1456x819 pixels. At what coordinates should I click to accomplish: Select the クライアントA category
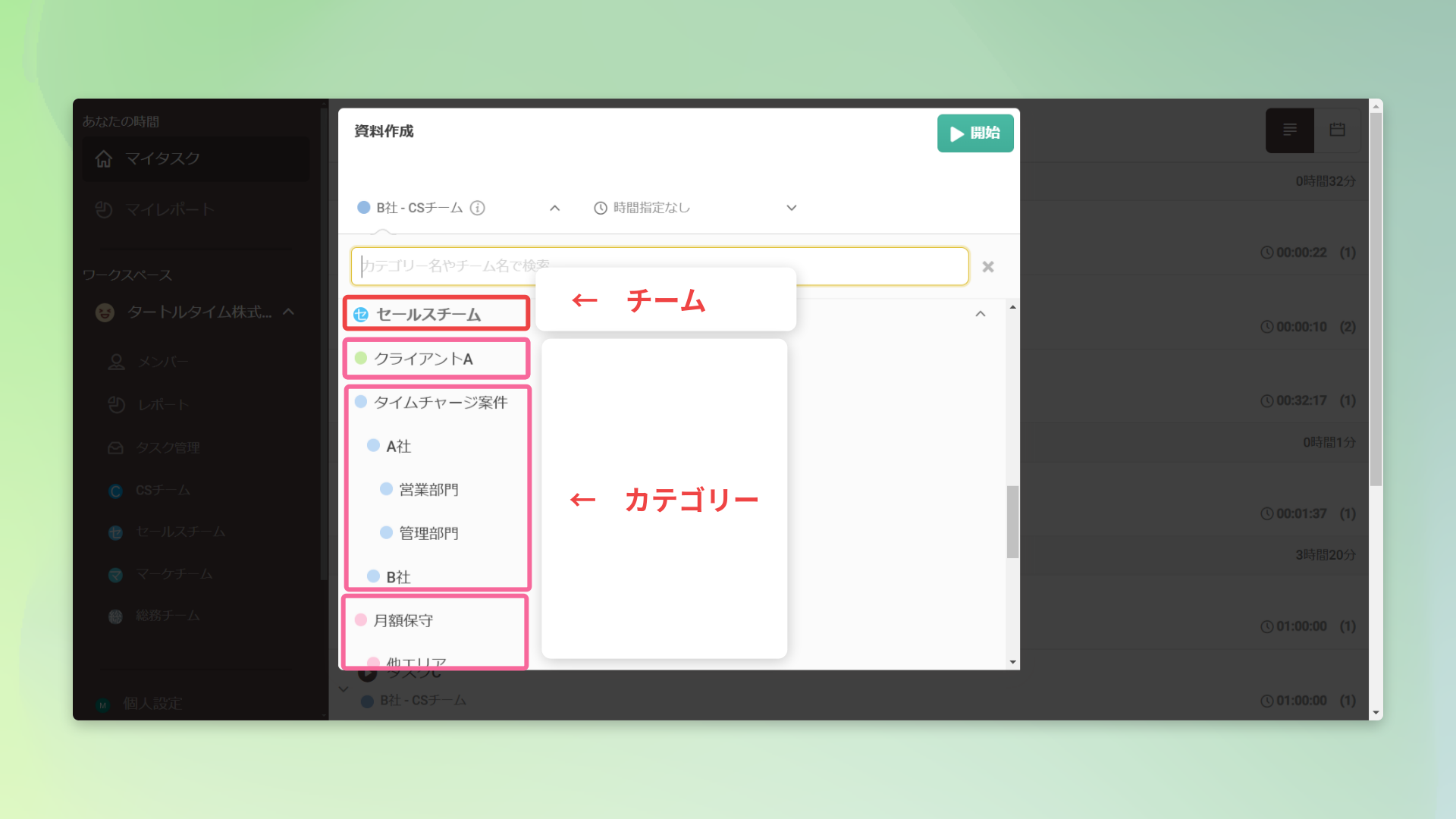pos(423,359)
